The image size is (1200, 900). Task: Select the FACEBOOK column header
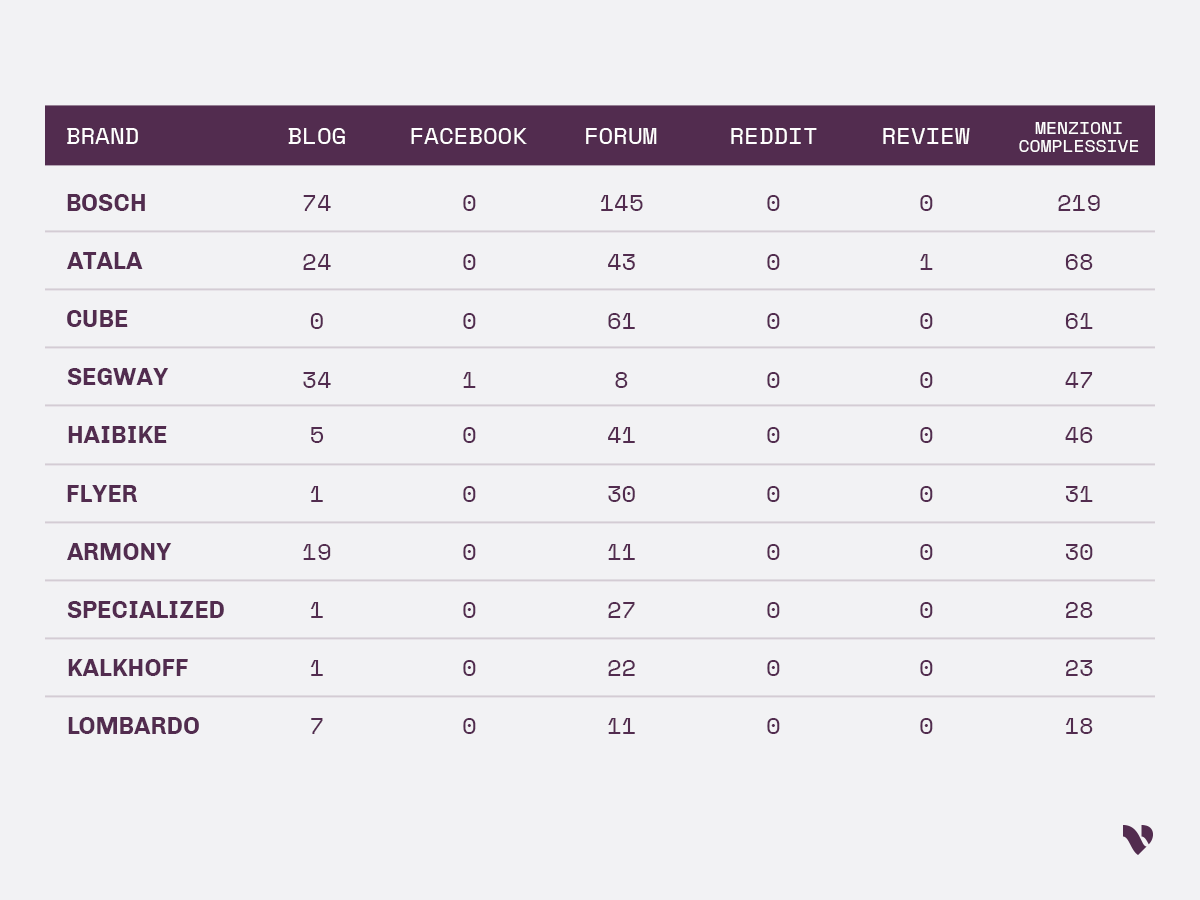click(468, 137)
